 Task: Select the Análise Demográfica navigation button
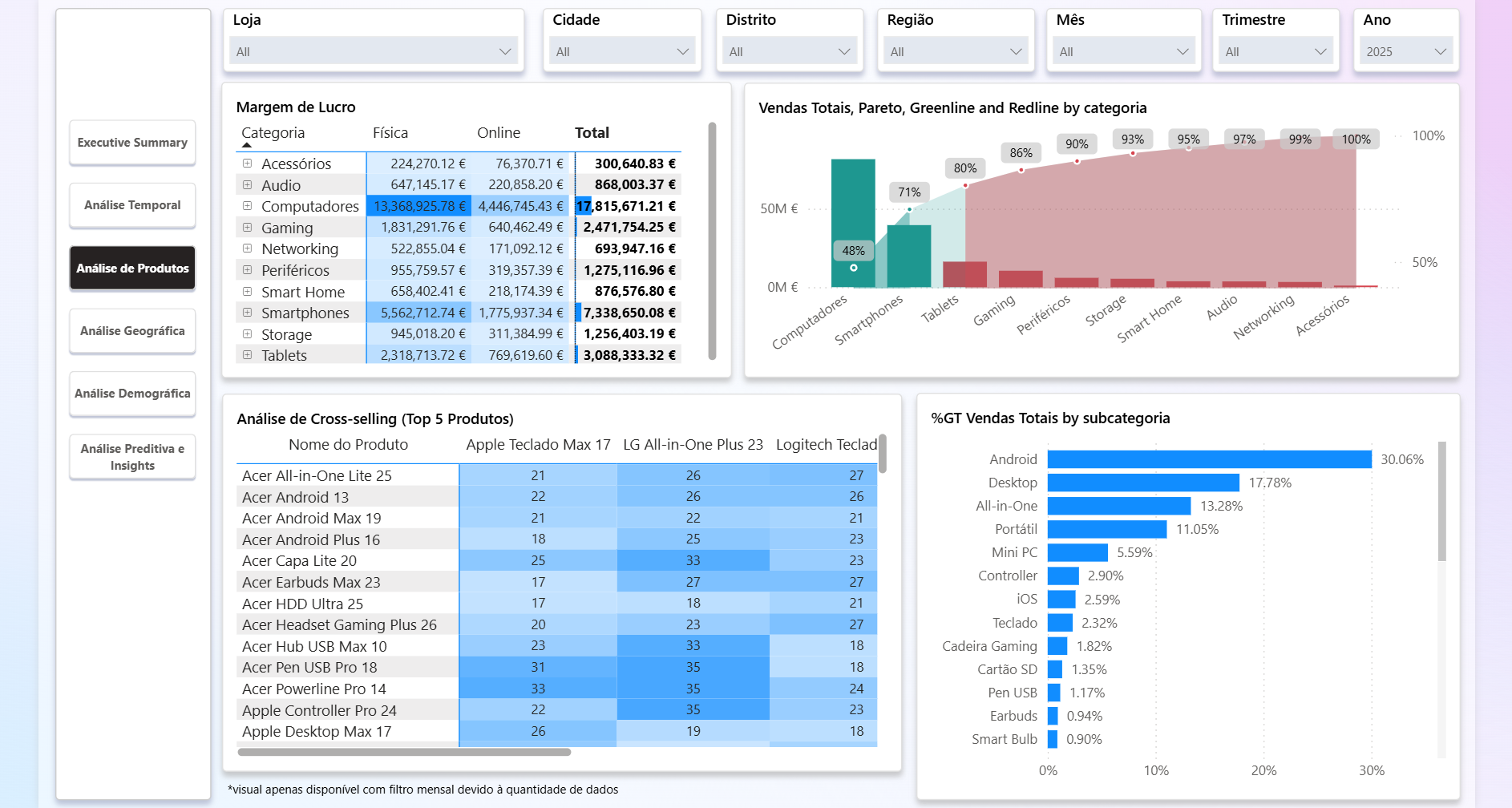click(132, 394)
